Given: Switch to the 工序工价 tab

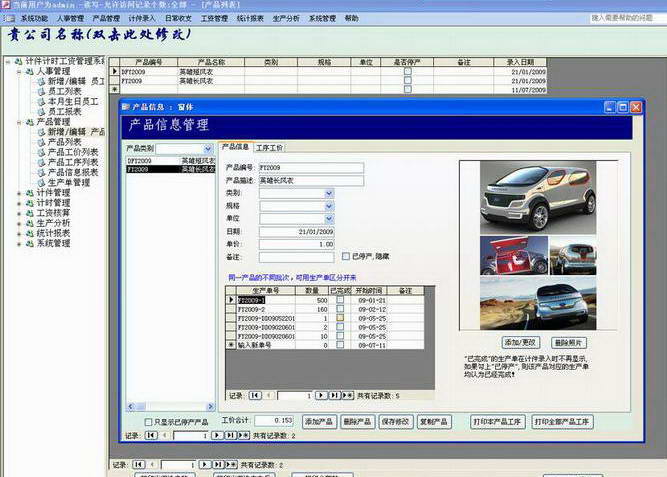Looking at the screenshot, I should point(269,147).
